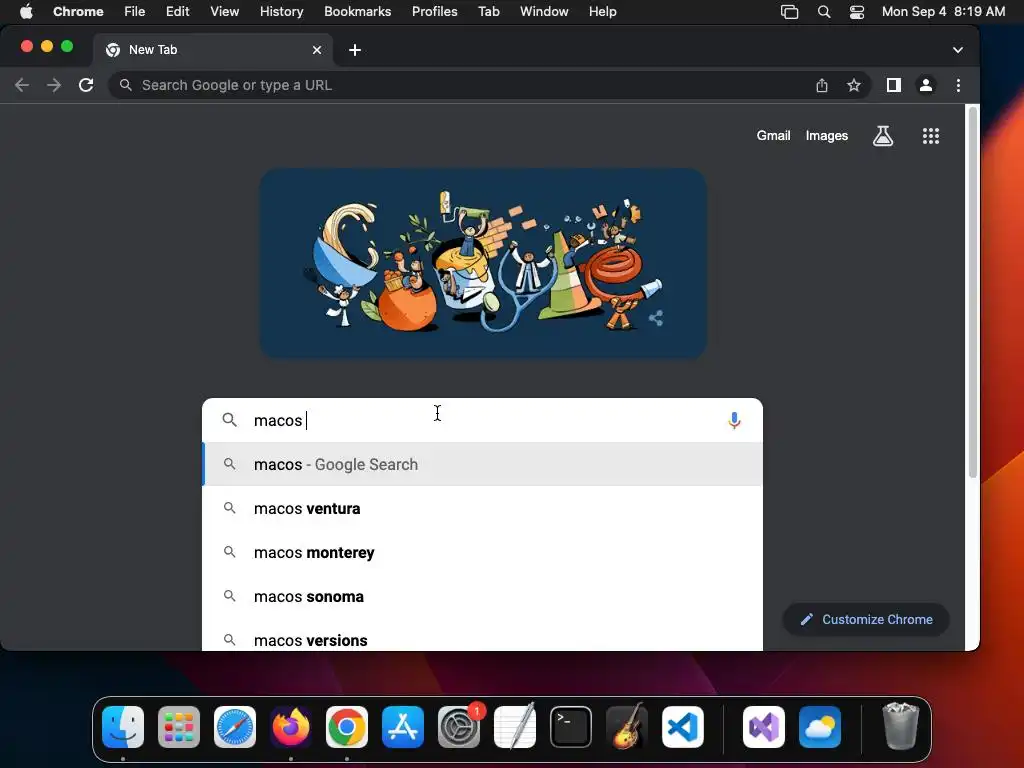Open Control Center in menu bar

pos(857,12)
